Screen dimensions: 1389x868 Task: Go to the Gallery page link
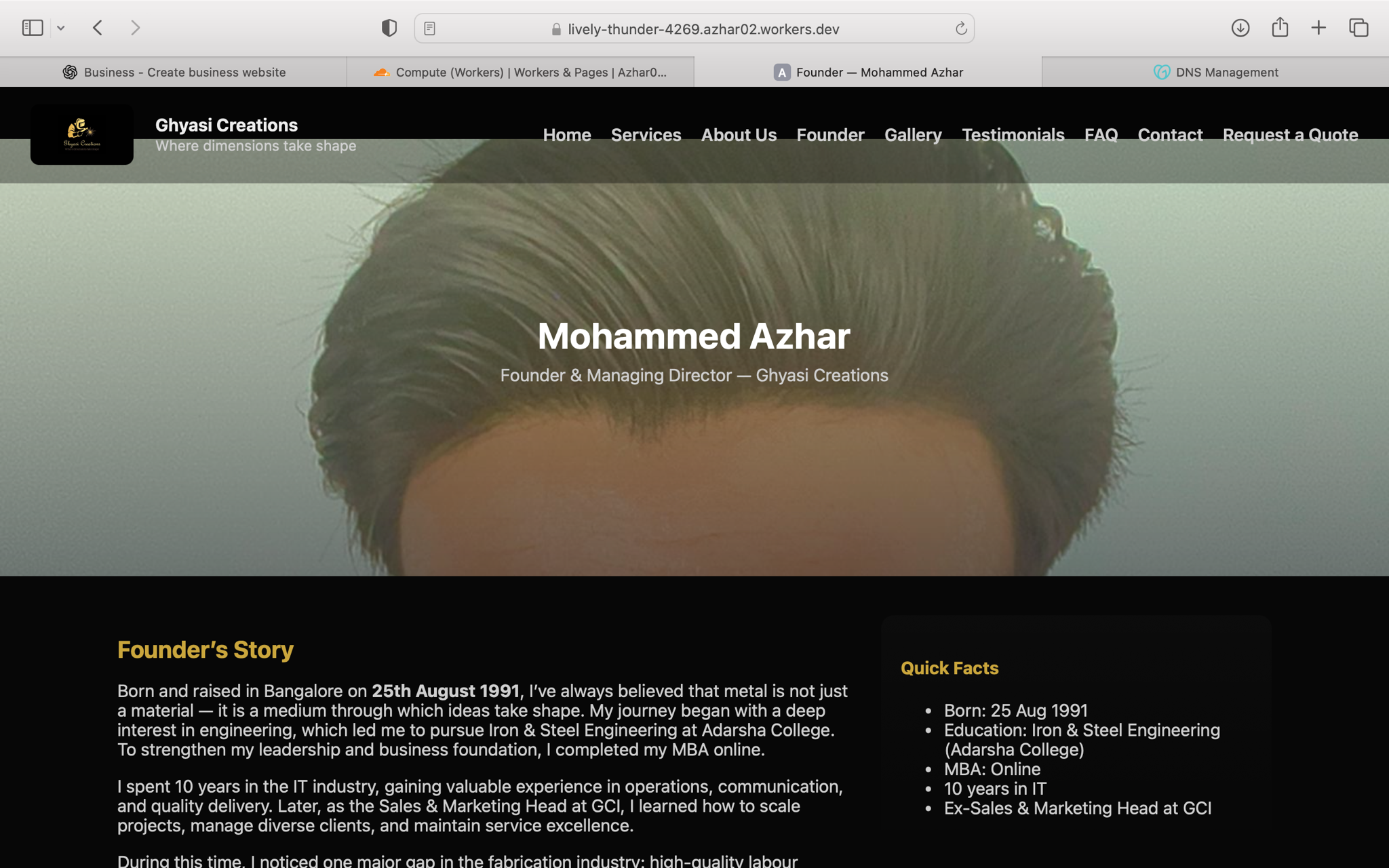point(913,135)
